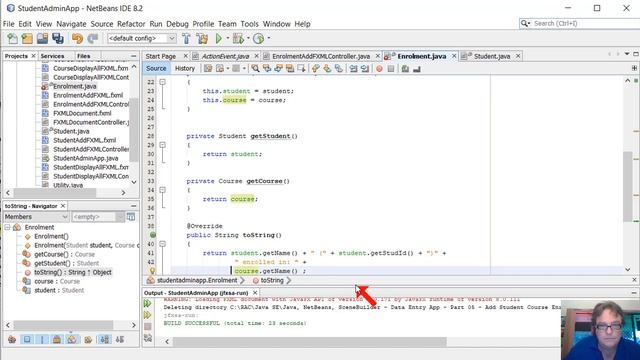This screenshot has height=360, width=640.
Task: Click the Projects panel horizontal scrollbar
Action: pyautogui.click(x=55, y=192)
